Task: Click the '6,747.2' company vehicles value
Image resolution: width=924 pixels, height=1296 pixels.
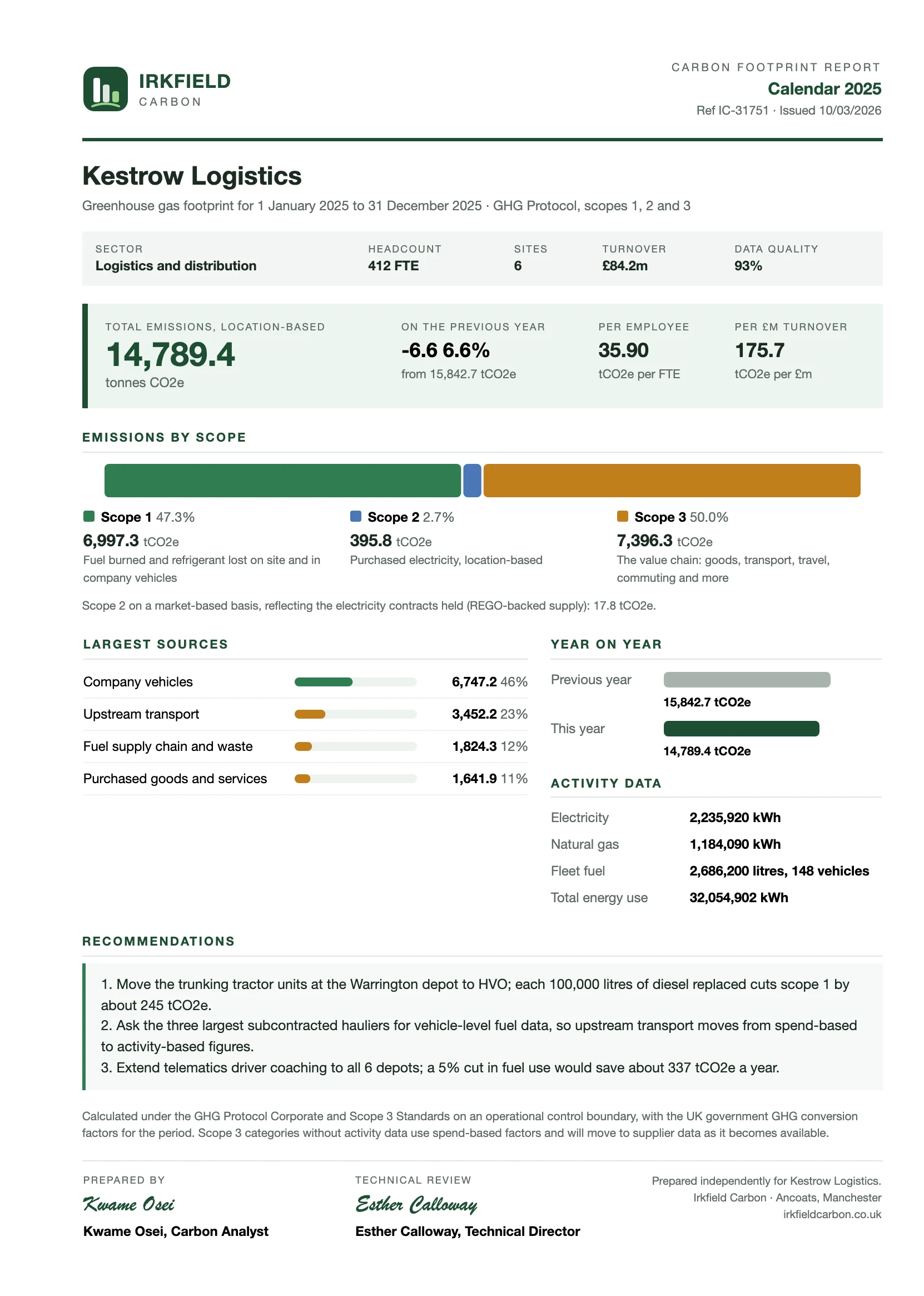Action: coord(474,682)
